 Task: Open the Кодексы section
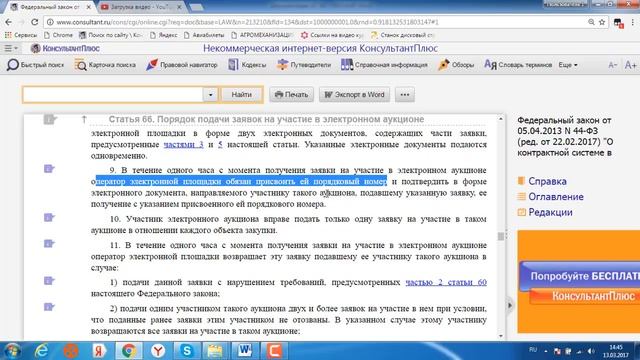pos(247,64)
